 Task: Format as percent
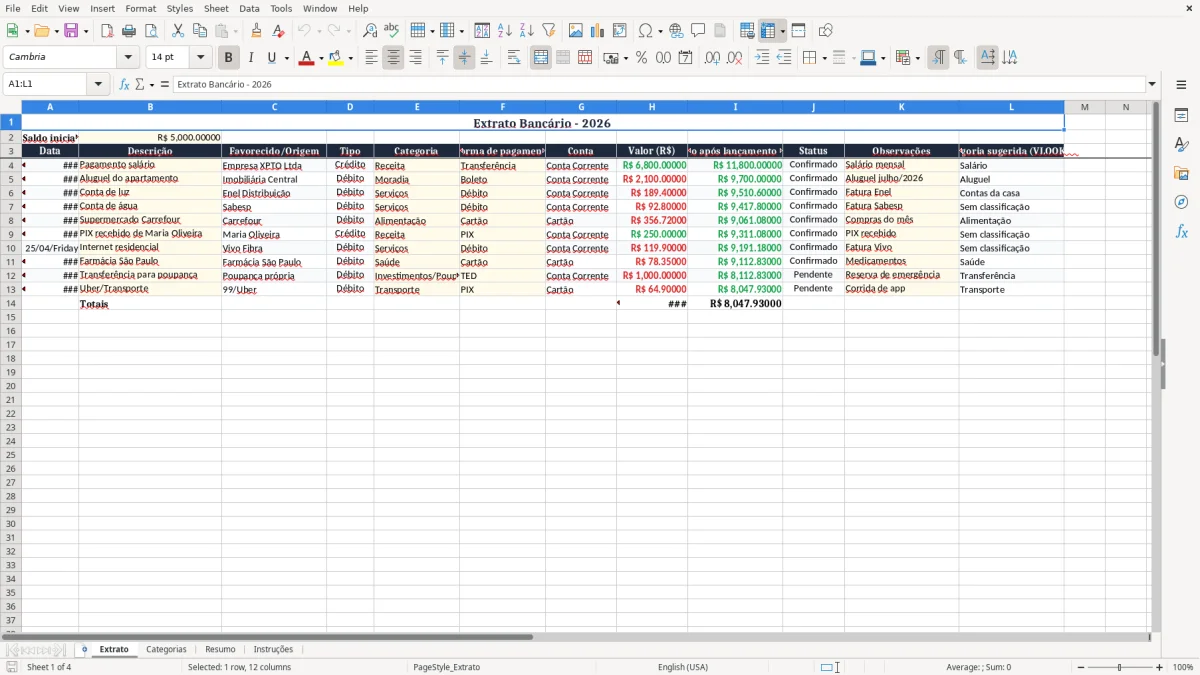[641, 58]
